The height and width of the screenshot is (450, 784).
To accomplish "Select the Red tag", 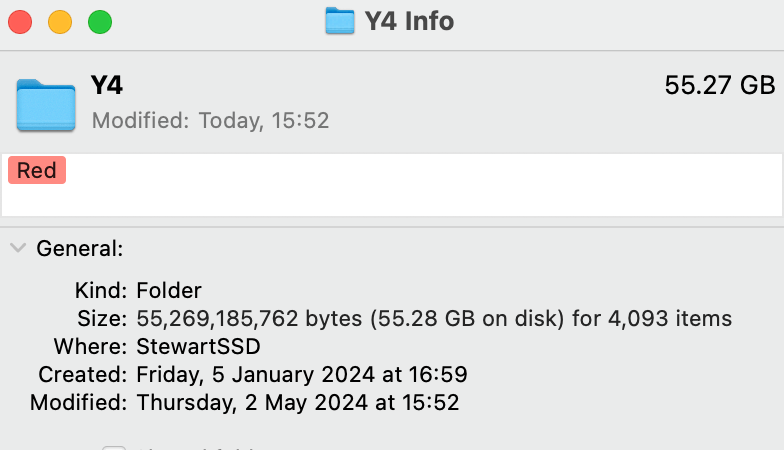I will 37,171.
